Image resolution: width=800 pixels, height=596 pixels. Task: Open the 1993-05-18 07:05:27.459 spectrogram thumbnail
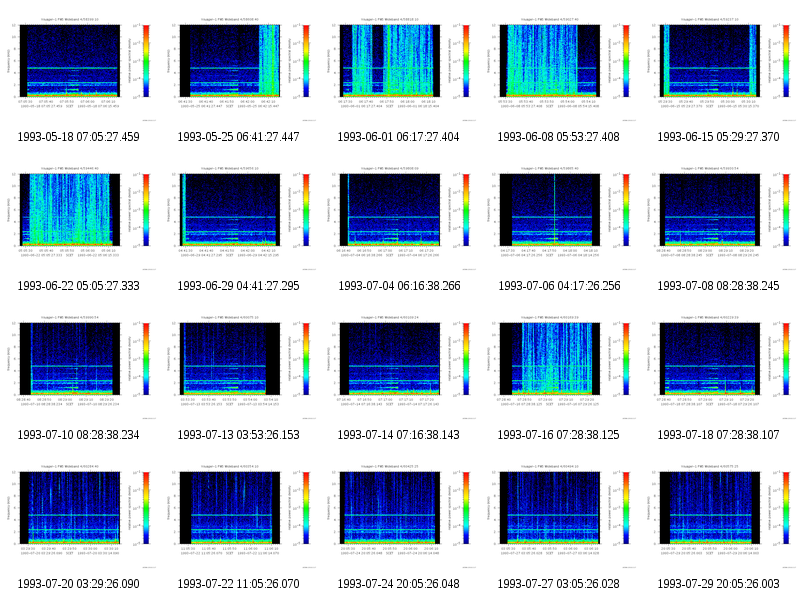click(79, 69)
